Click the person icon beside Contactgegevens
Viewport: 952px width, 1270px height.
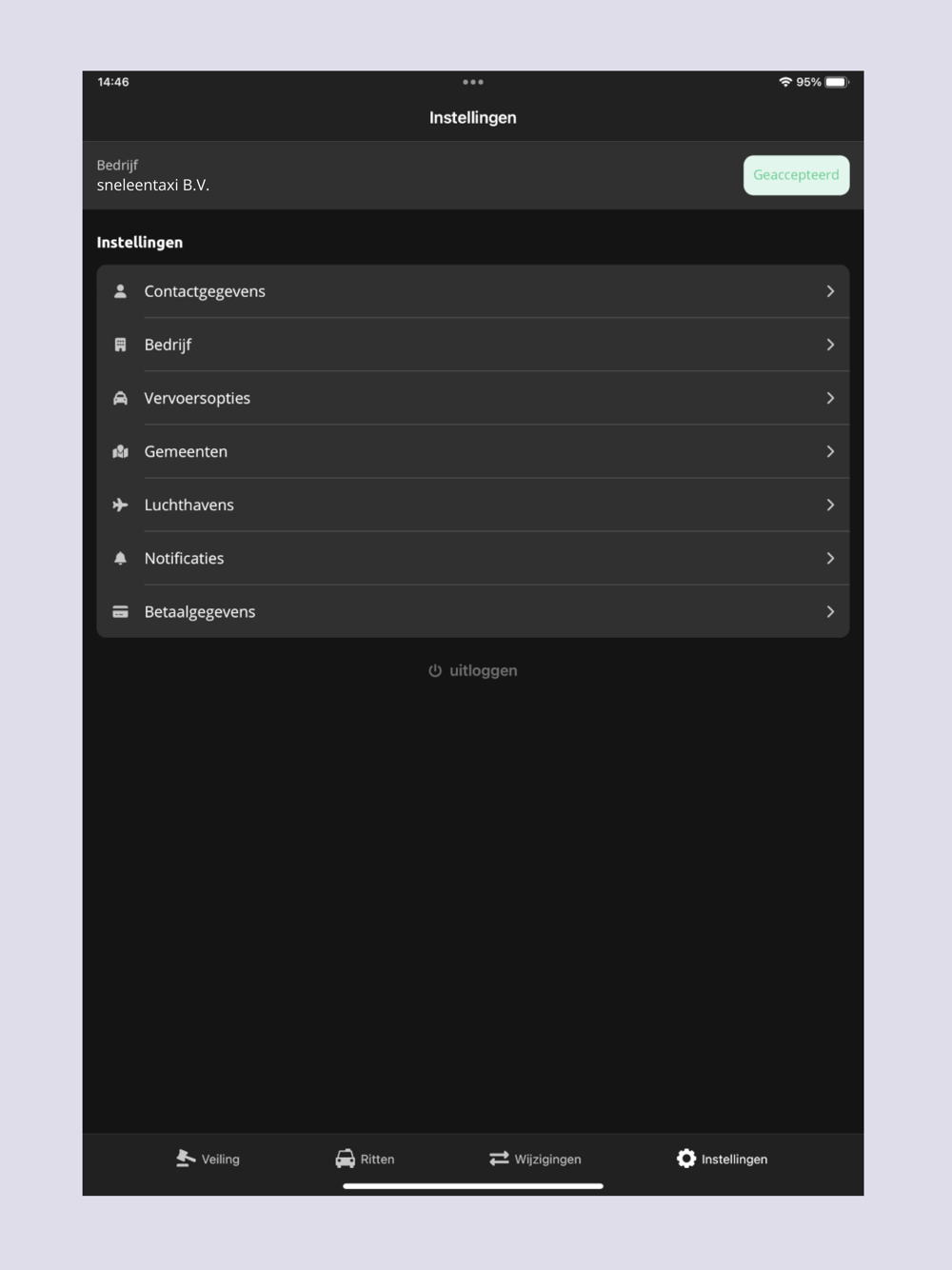(120, 291)
